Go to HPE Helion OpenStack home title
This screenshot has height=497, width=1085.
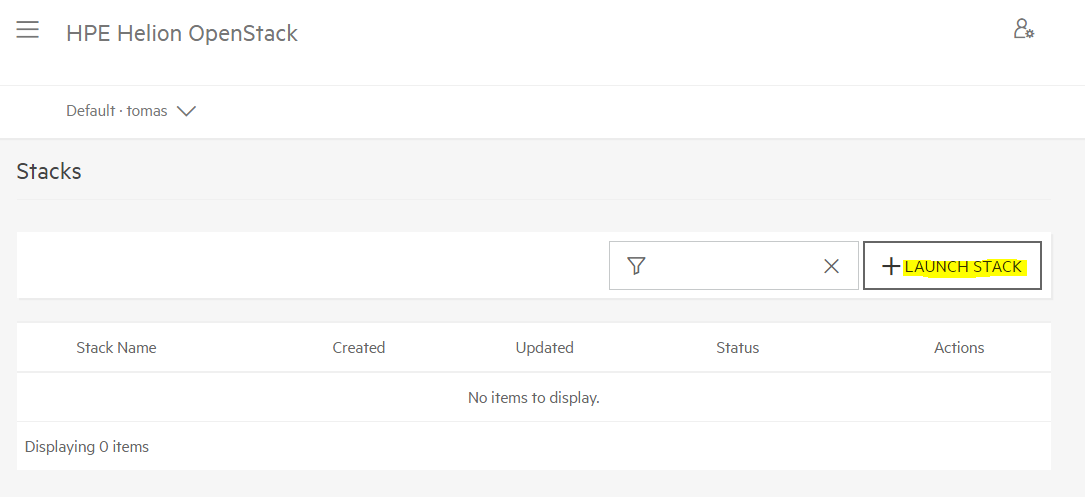182,33
